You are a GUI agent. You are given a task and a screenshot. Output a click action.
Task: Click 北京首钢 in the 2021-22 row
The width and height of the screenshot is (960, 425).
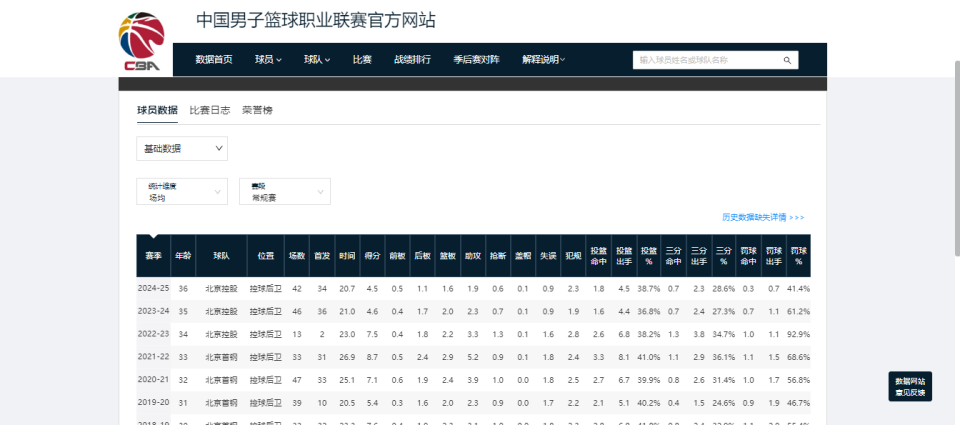tap(221, 357)
